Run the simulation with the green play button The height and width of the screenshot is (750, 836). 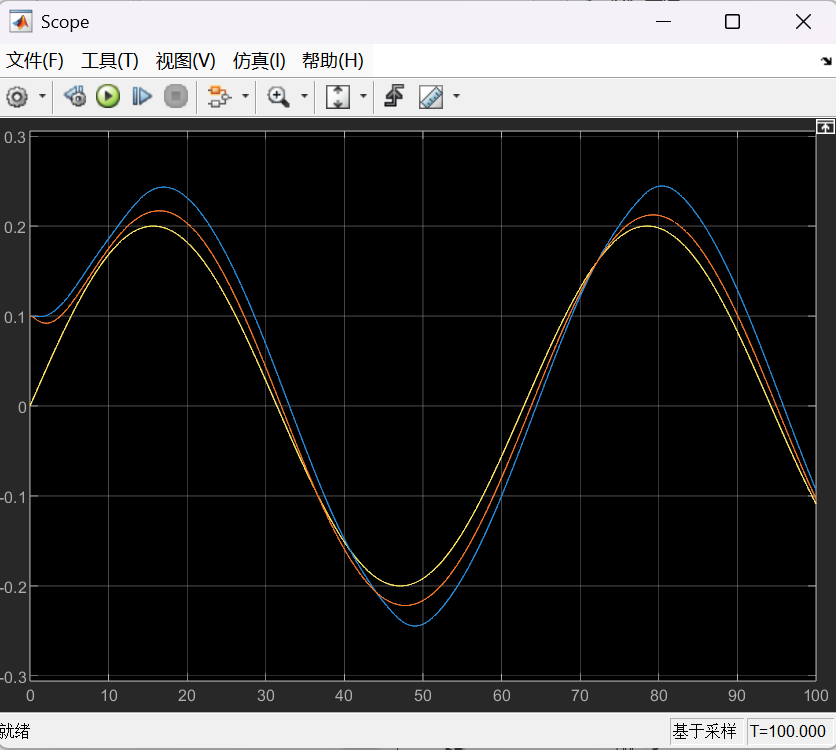pos(108,97)
